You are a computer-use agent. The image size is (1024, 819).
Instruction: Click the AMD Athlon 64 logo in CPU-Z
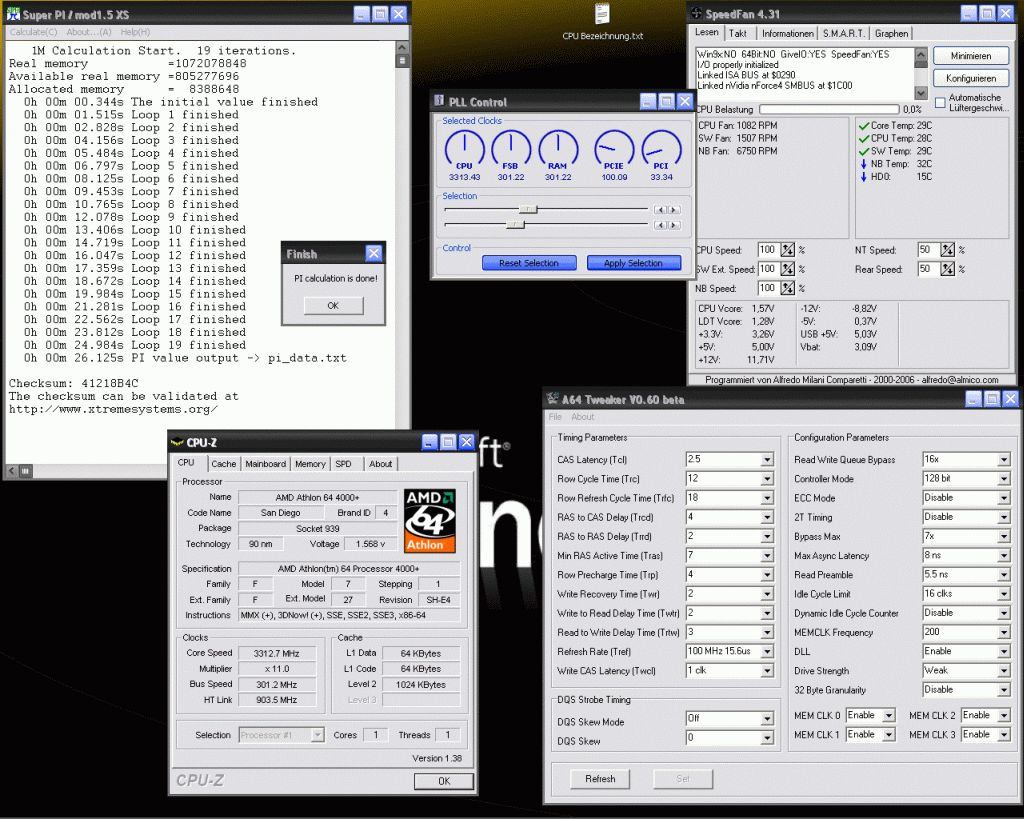click(x=430, y=521)
